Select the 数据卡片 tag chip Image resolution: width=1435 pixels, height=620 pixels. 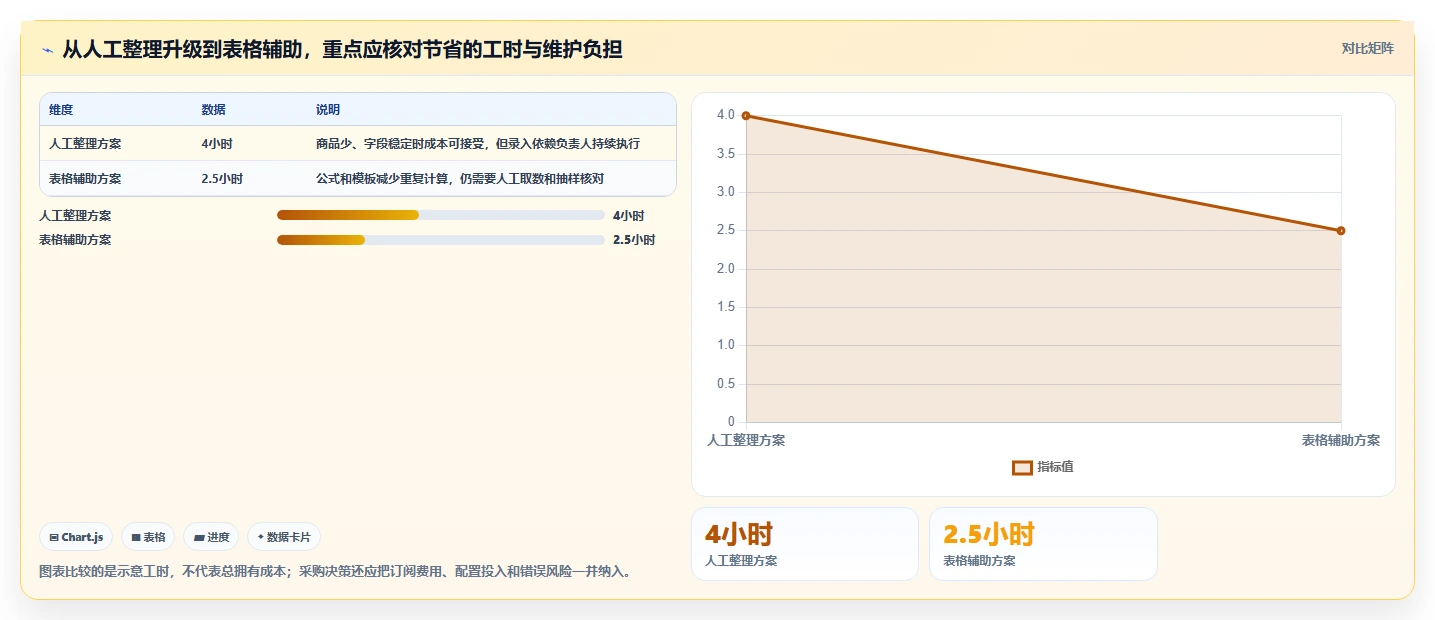point(284,537)
